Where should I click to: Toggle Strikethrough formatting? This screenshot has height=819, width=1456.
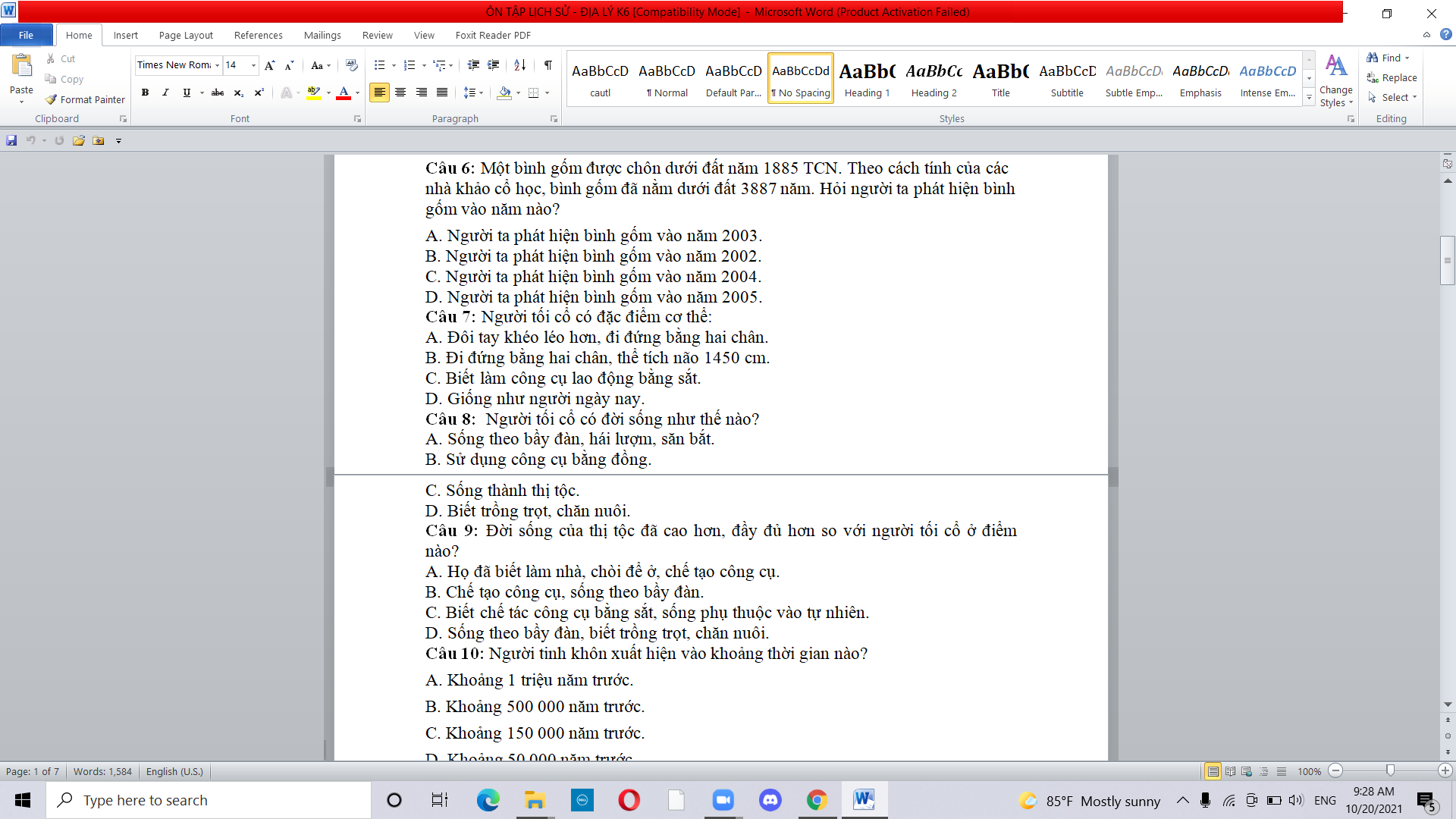(218, 93)
